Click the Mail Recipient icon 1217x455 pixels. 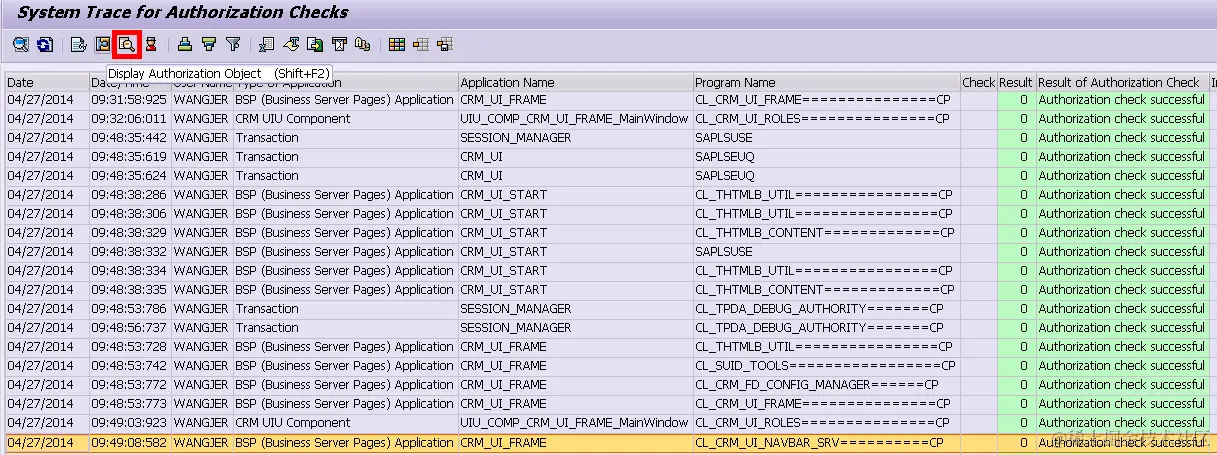[339, 44]
